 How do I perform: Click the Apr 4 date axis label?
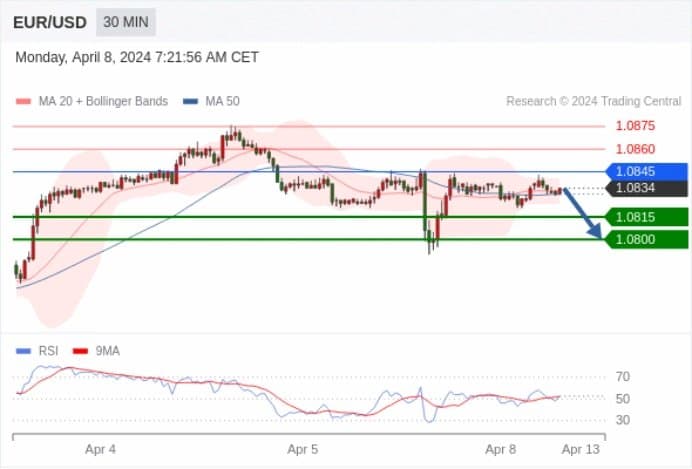pos(100,450)
